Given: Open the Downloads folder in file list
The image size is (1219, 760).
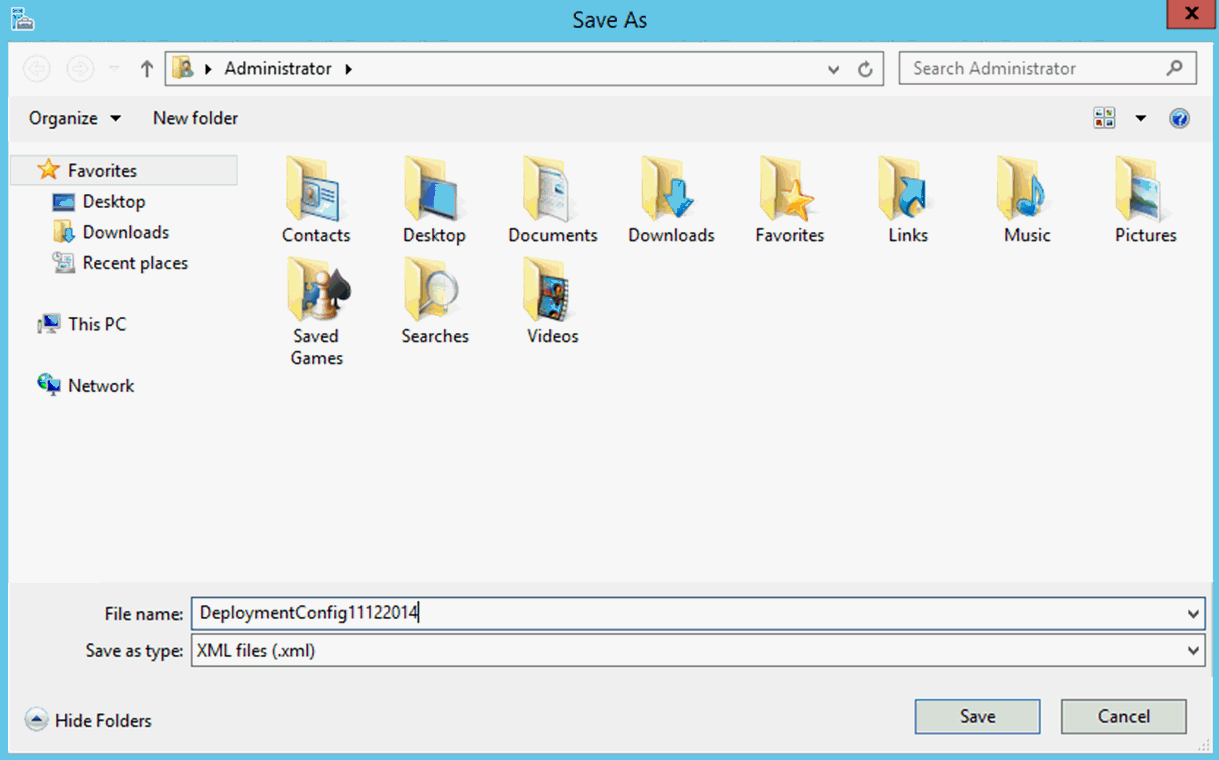Looking at the screenshot, I should 671,202.
